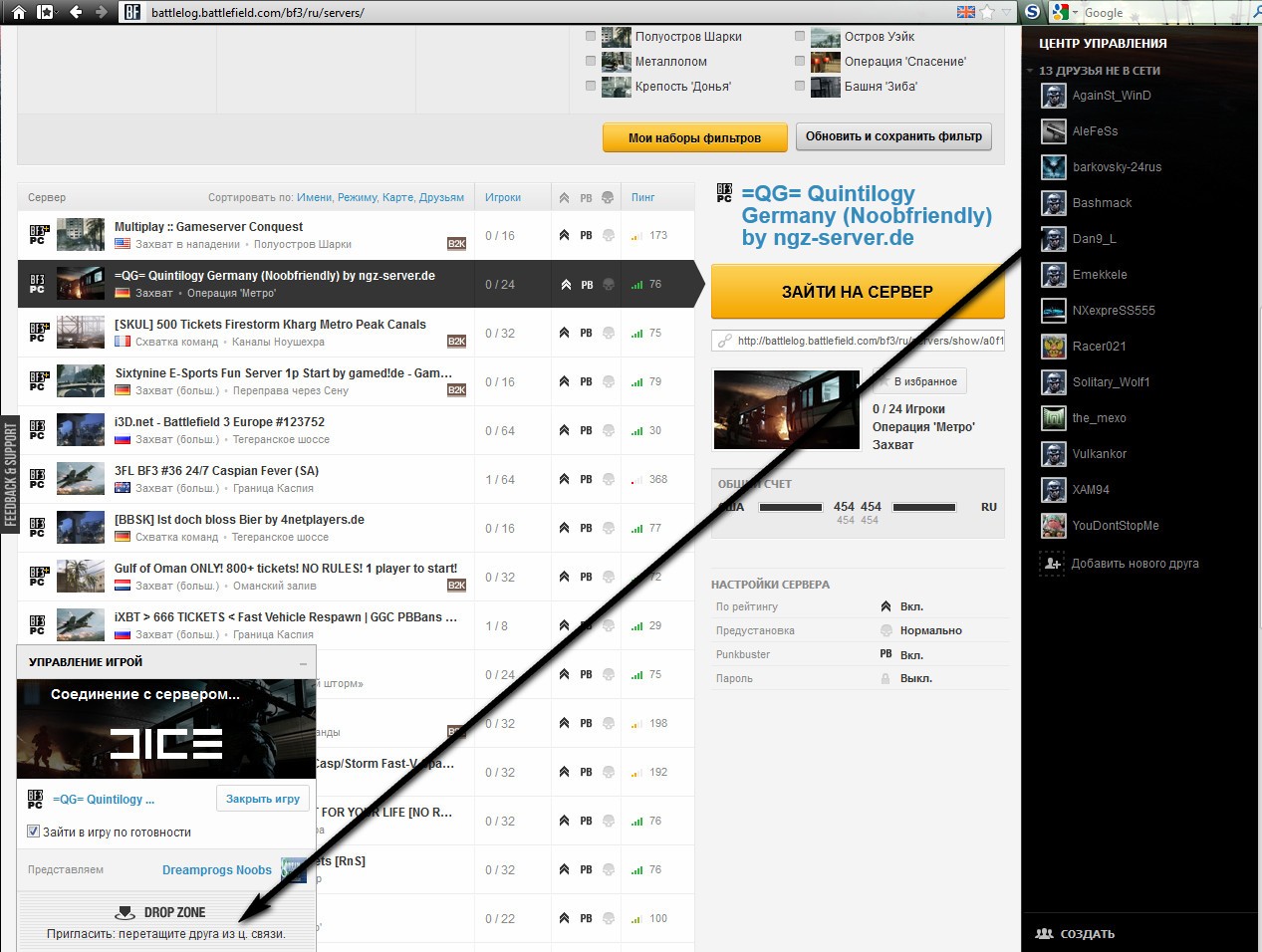Image resolution: width=1262 pixels, height=952 pixels.
Task: Sort servers by Карте
Action: tap(398, 197)
